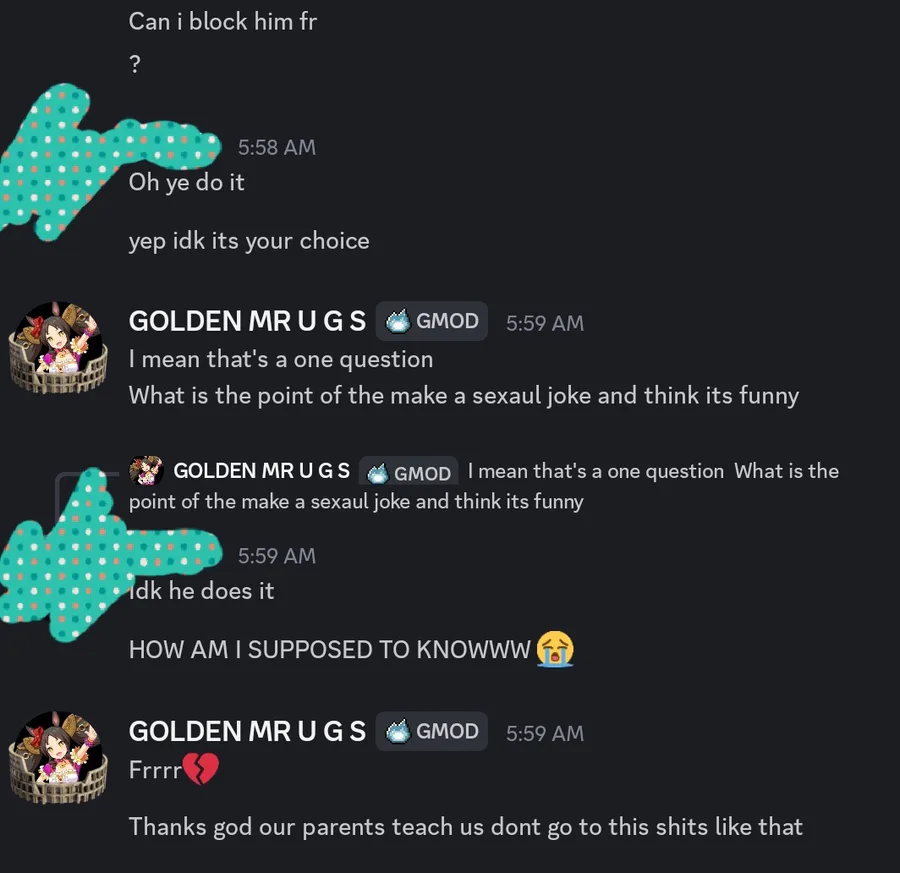Screen dimensions: 900x873
Task: Click the broken heart emoji
Action: pos(200,769)
